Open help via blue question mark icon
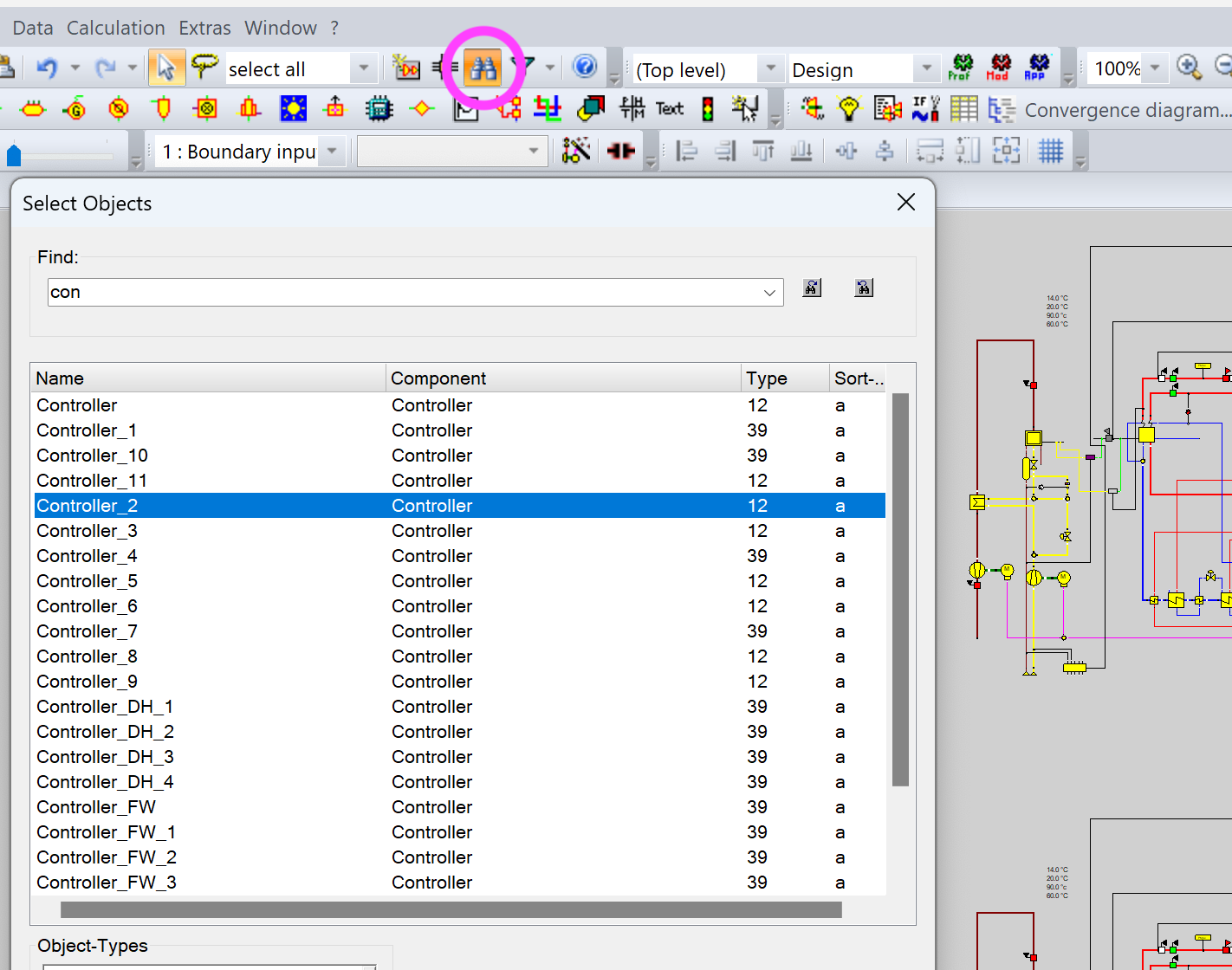1232x970 pixels. click(585, 67)
